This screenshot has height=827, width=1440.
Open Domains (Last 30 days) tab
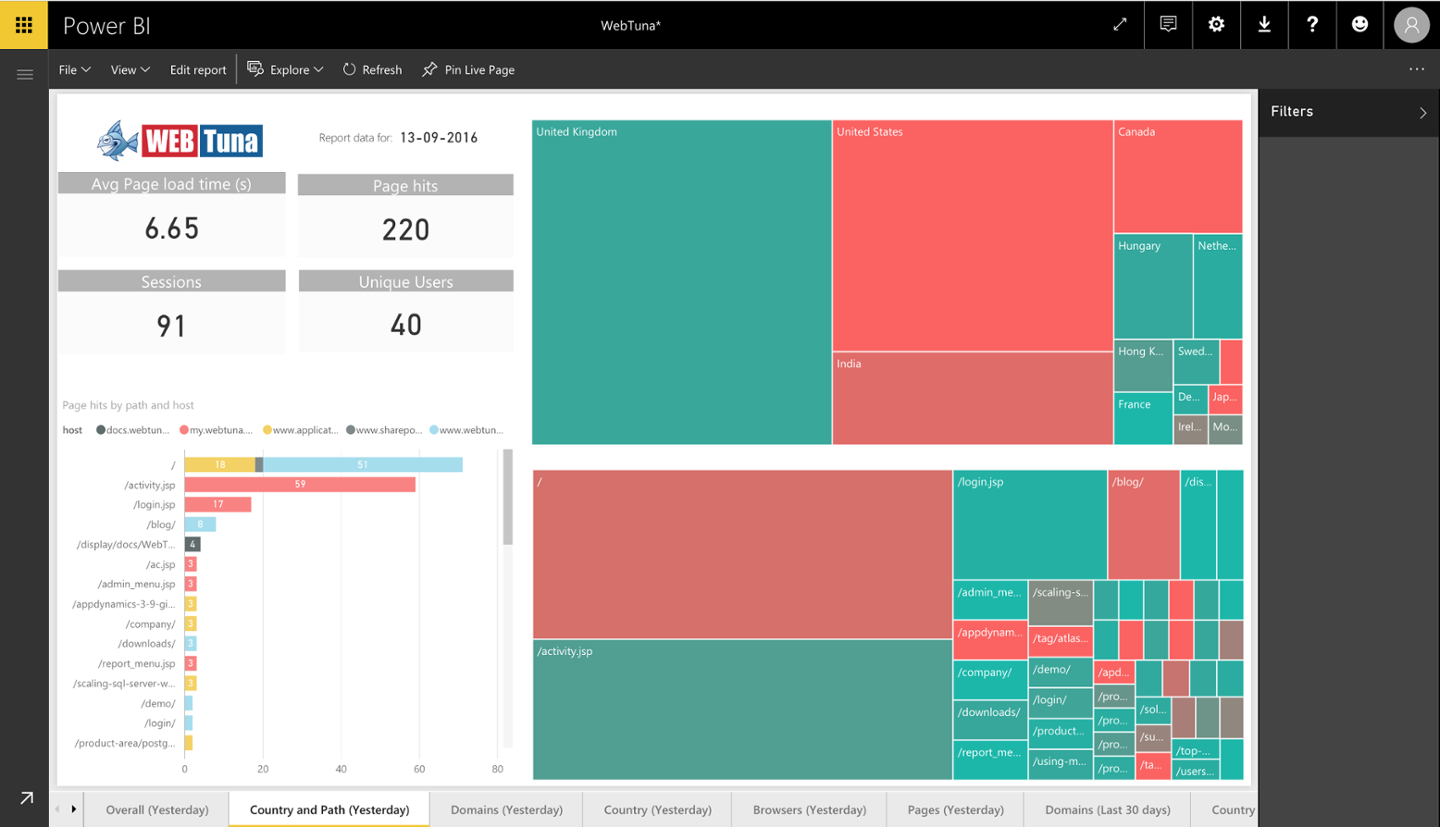tap(1106, 809)
